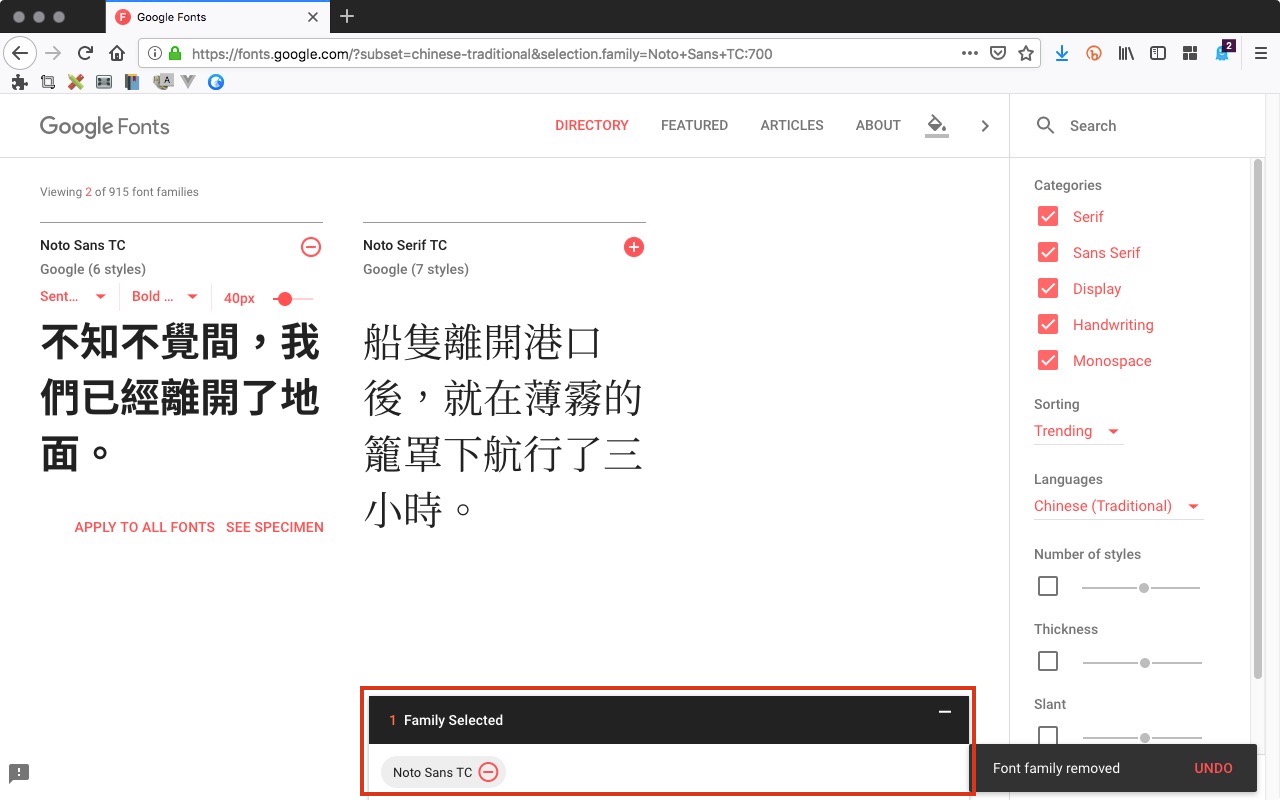Go to FEATURED tab
1280x800 pixels.
pos(694,125)
